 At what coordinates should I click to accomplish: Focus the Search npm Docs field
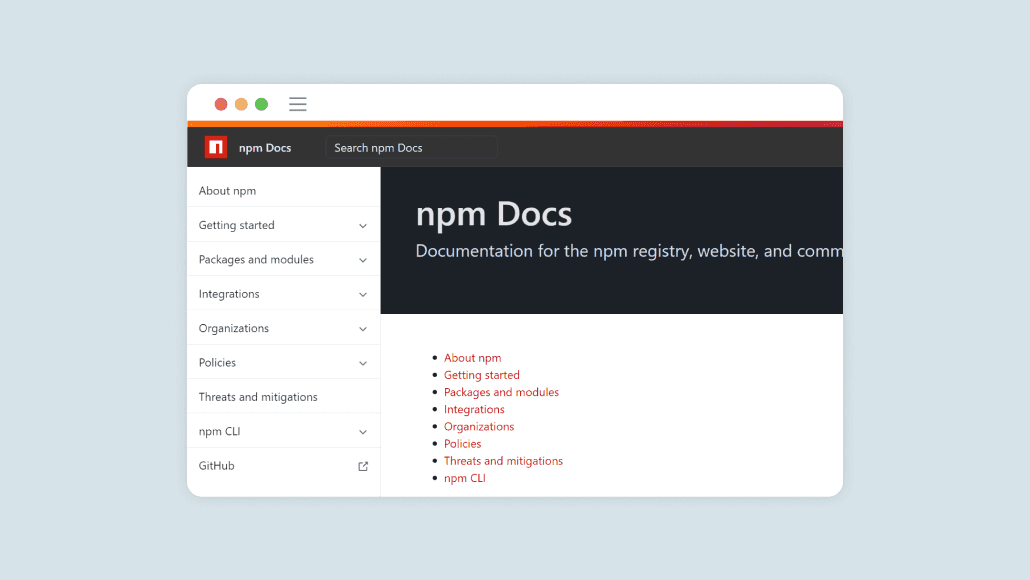[411, 148]
